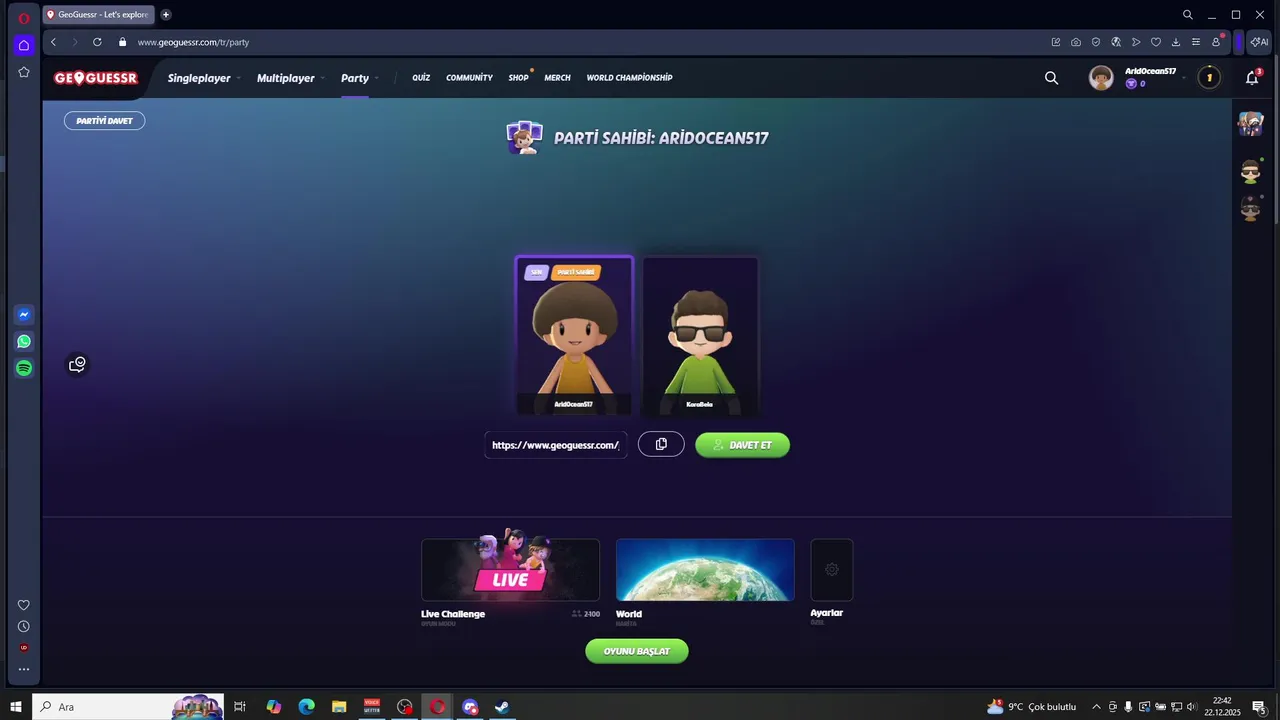
Task: Open Opera profile account icon
Action: pos(1216,42)
